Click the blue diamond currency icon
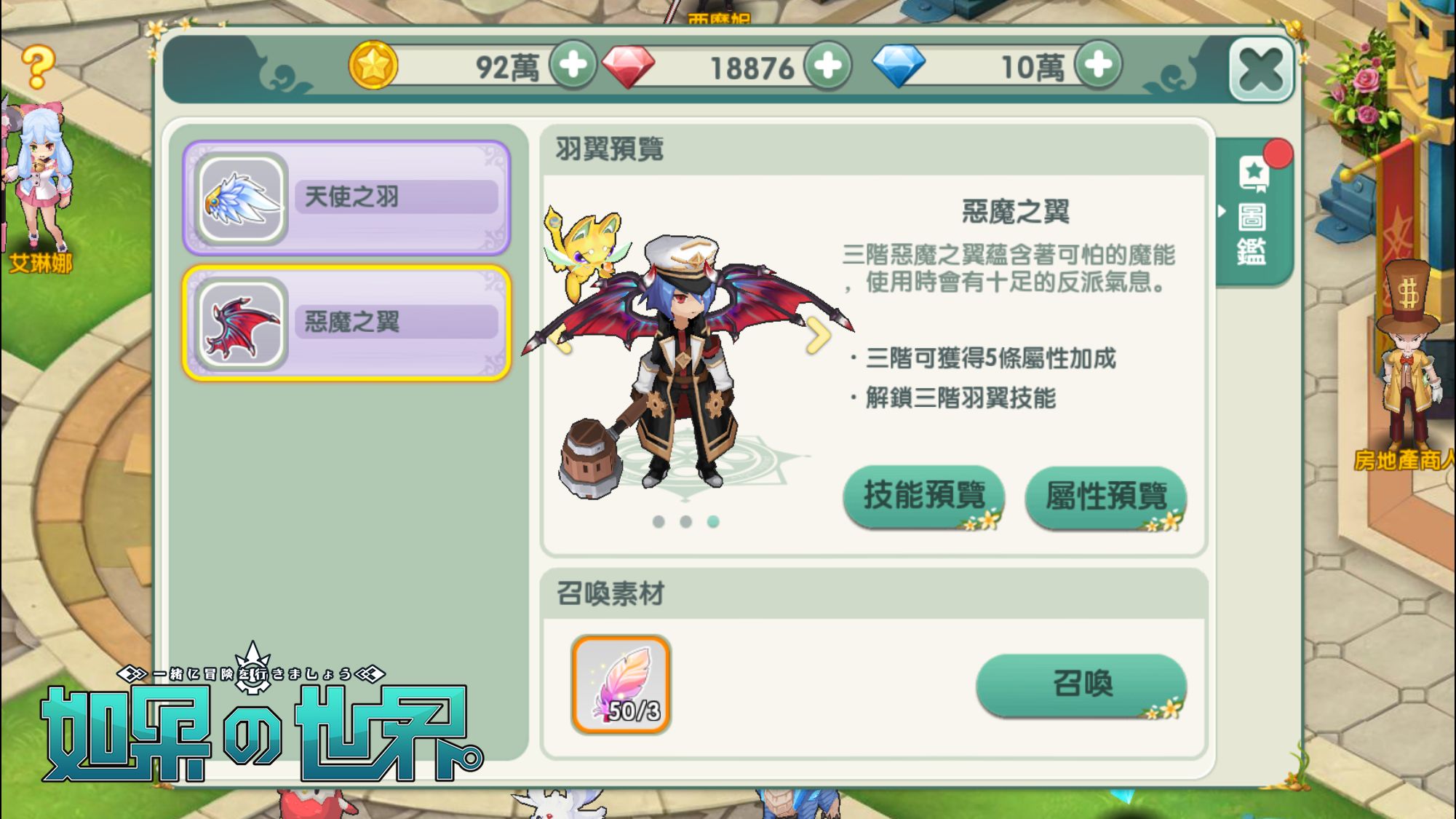The width and height of the screenshot is (1456, 819). click(899, 66)
